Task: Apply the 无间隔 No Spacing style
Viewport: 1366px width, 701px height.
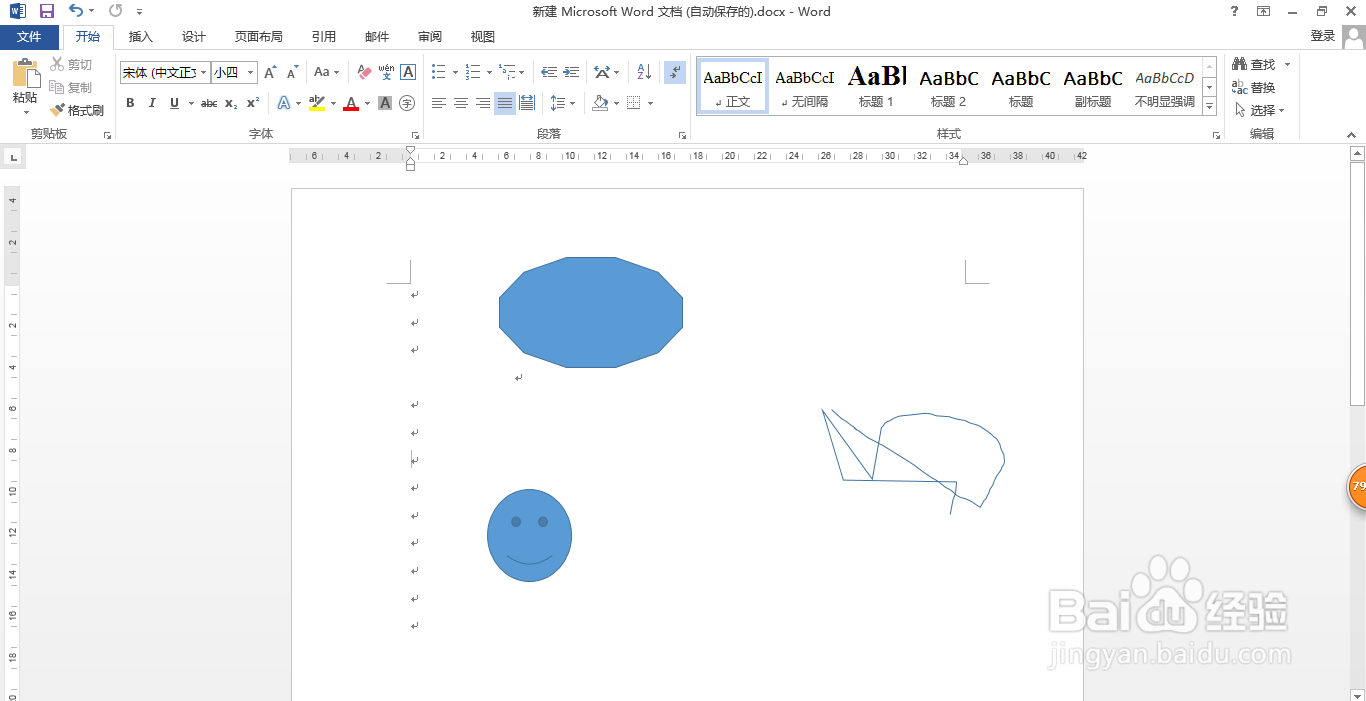Action: (x=805, y=86)
